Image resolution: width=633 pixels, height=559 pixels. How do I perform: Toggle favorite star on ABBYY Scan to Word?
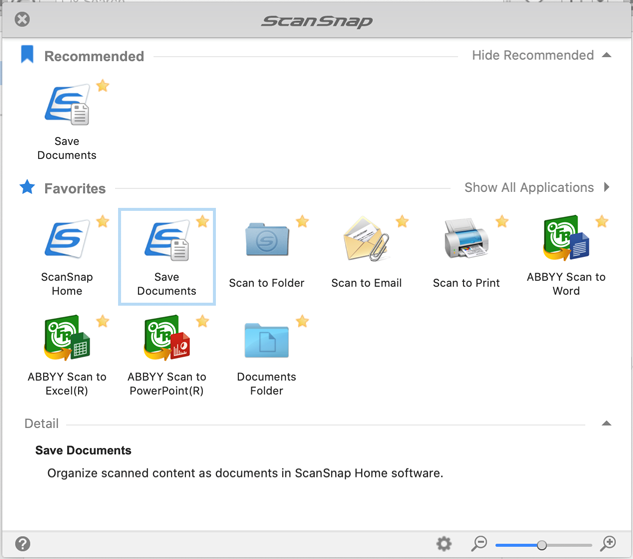click(x=602, y=221)
